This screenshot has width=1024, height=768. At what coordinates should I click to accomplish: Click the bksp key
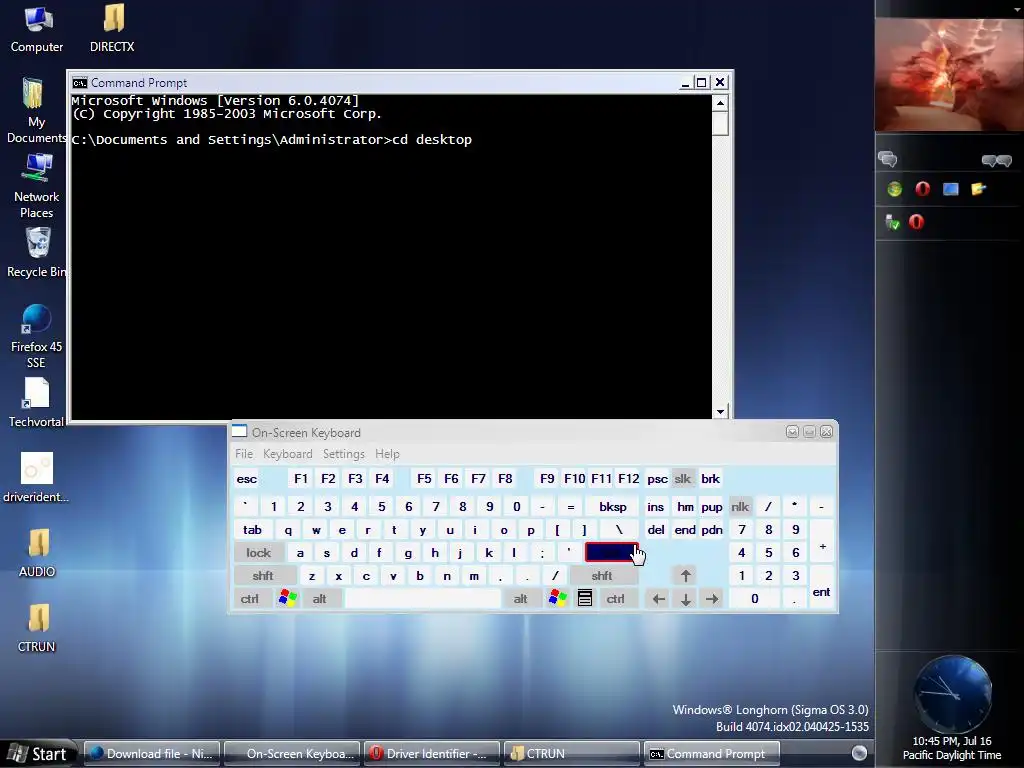pyautogui.click(x=613, y=507)
